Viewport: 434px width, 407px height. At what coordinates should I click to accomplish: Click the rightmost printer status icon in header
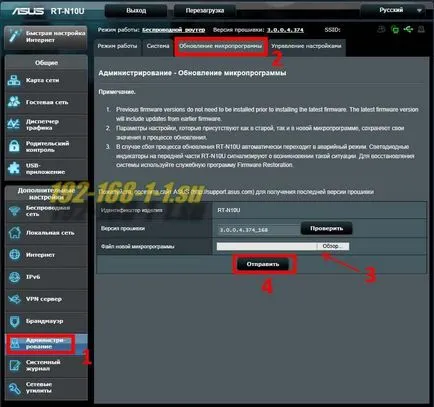(421, 30)
